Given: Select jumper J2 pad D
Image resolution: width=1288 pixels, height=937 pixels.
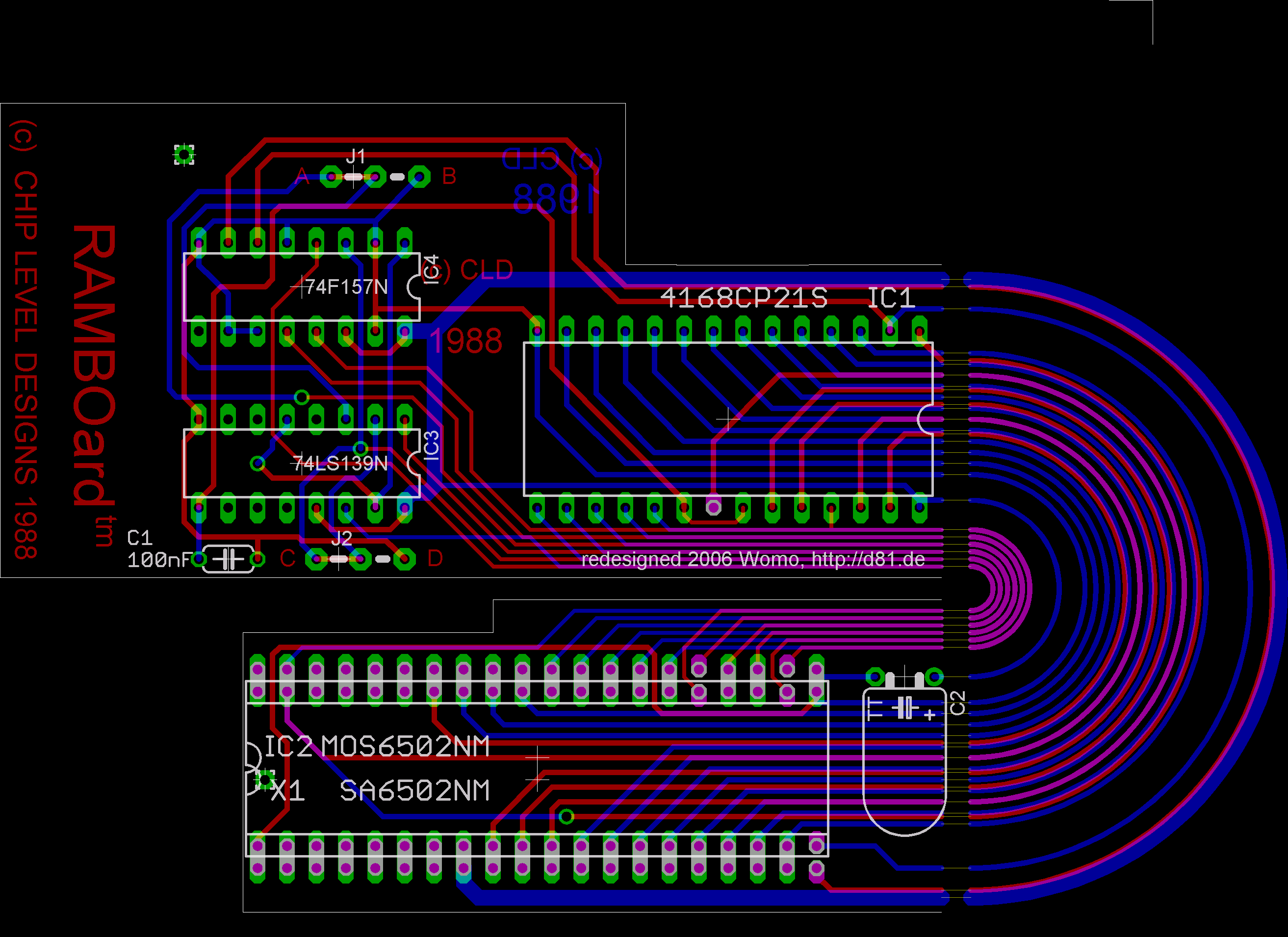Looking at the screenshot, I should [404, 559].
